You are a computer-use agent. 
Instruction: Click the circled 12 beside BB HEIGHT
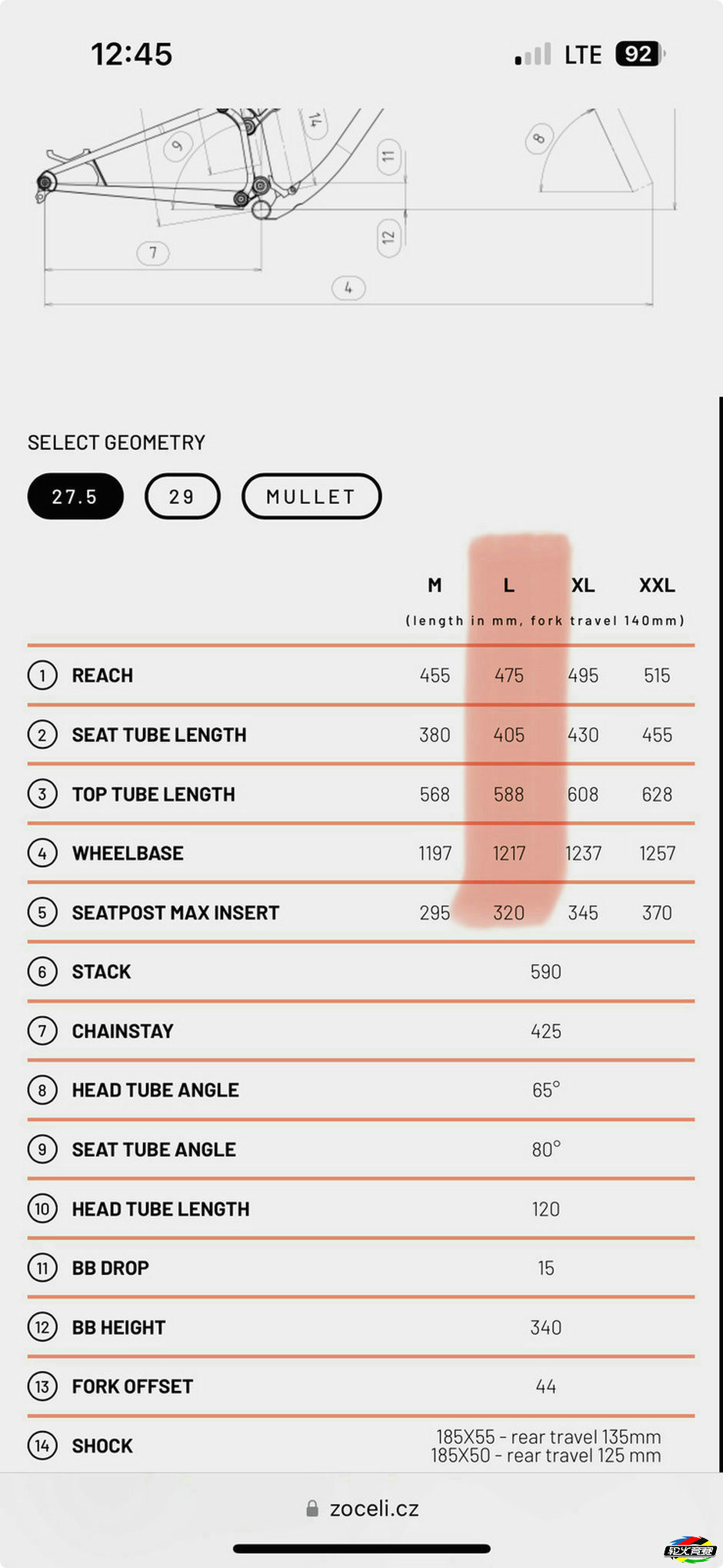(x=42, y=1327)
